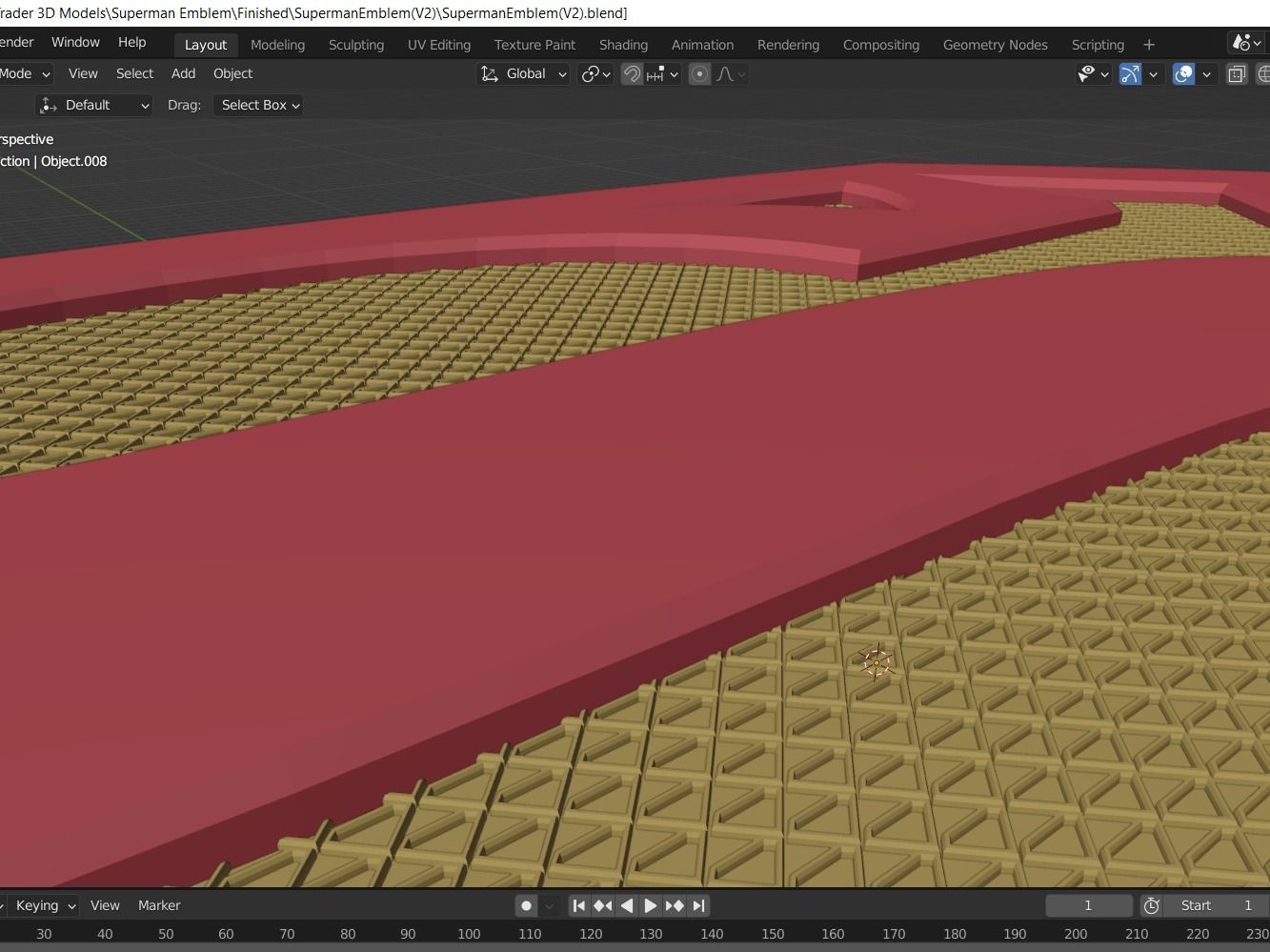1270x952 pixels.
Task: Open the Compositing workspace tab
Action: [x=881, y=45]
